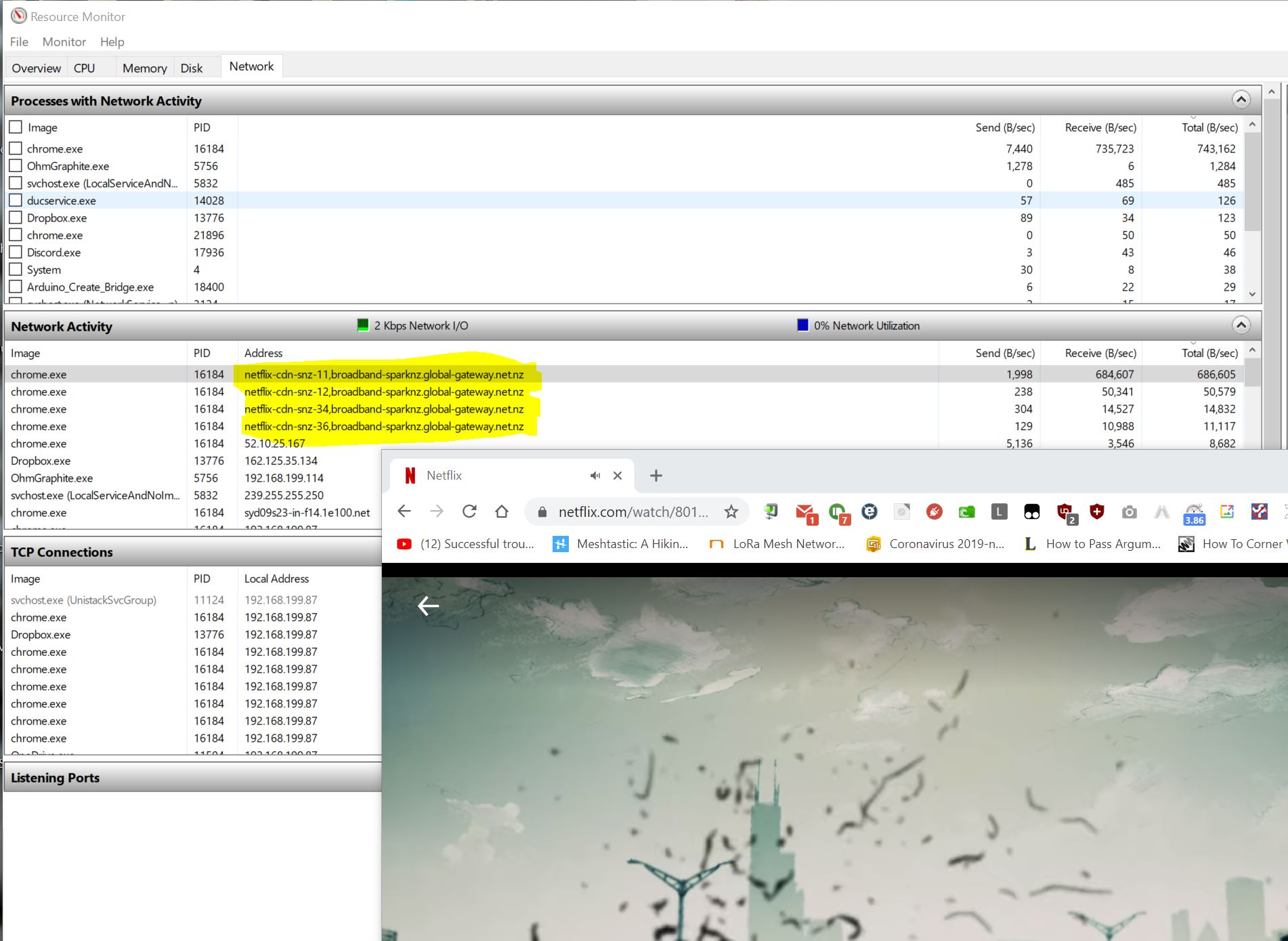
Task: Open the green monitor extension icon
Action: (x=771, y=512)
